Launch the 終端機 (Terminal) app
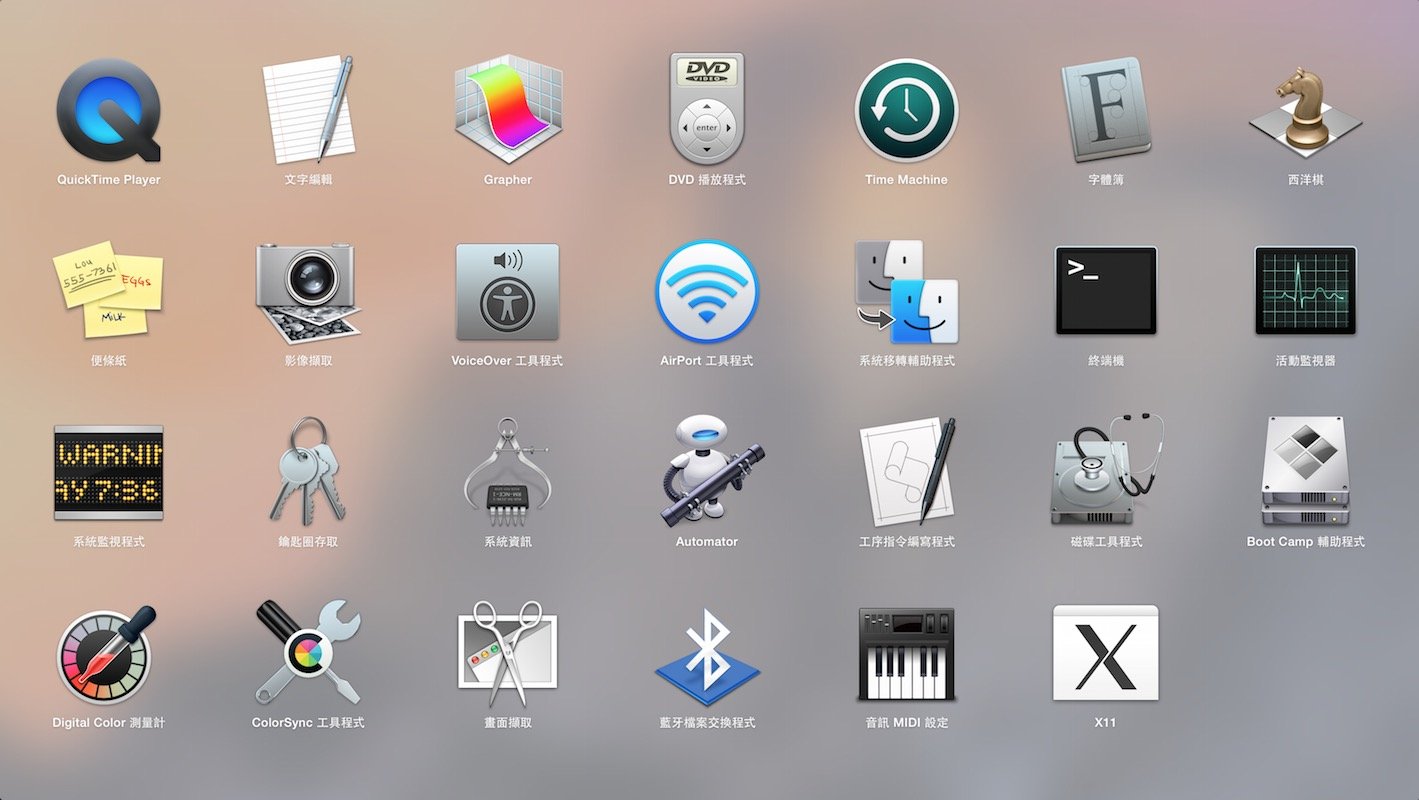 pos(1106,291)
